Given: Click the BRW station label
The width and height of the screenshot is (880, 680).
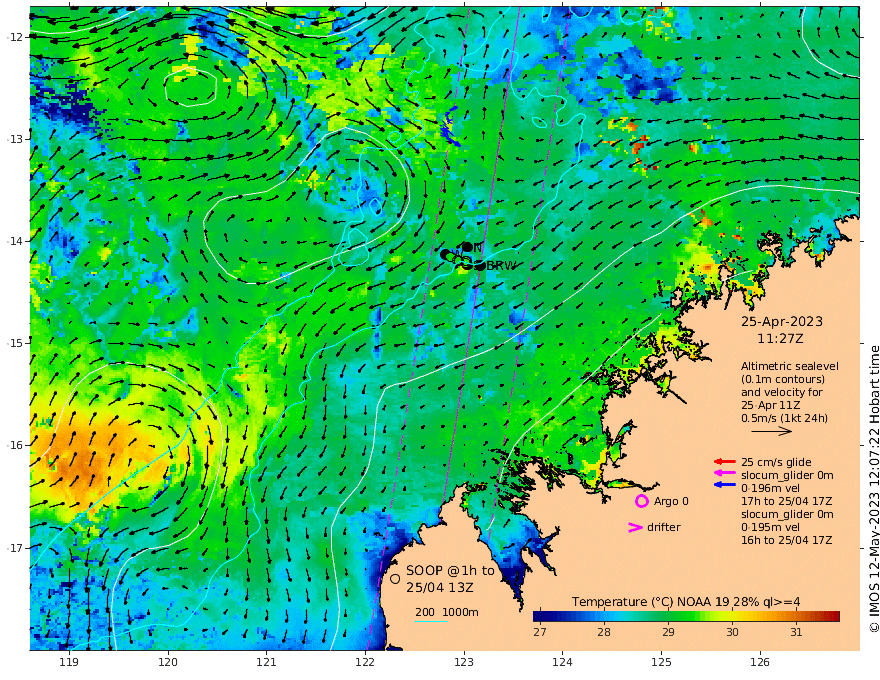Looking at the screenshot, I should 501,266.
